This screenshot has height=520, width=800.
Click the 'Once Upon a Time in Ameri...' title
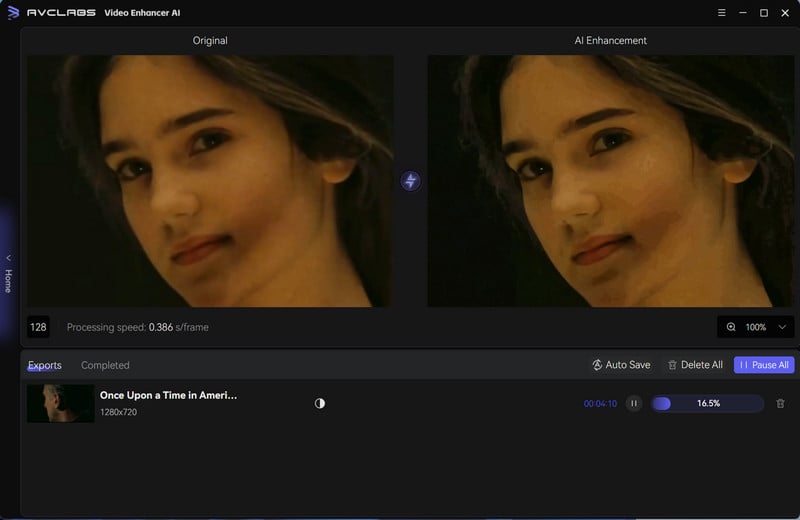168,395
